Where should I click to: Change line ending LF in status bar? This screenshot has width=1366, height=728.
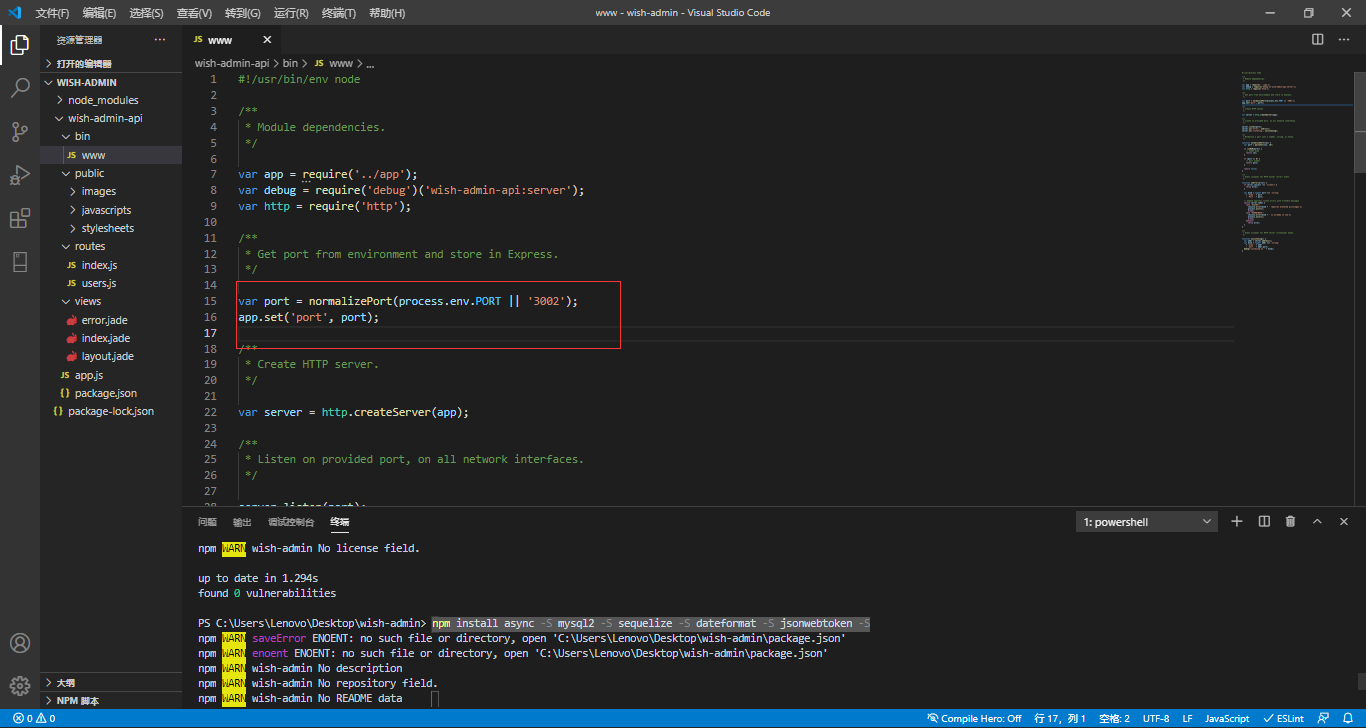tap(1187, 719)
